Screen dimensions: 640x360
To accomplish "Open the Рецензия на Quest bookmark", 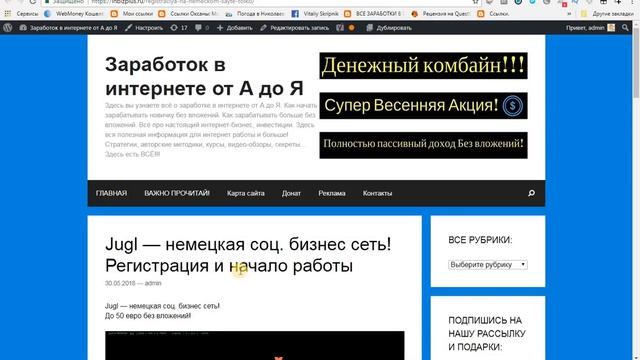I will point(441,14).
